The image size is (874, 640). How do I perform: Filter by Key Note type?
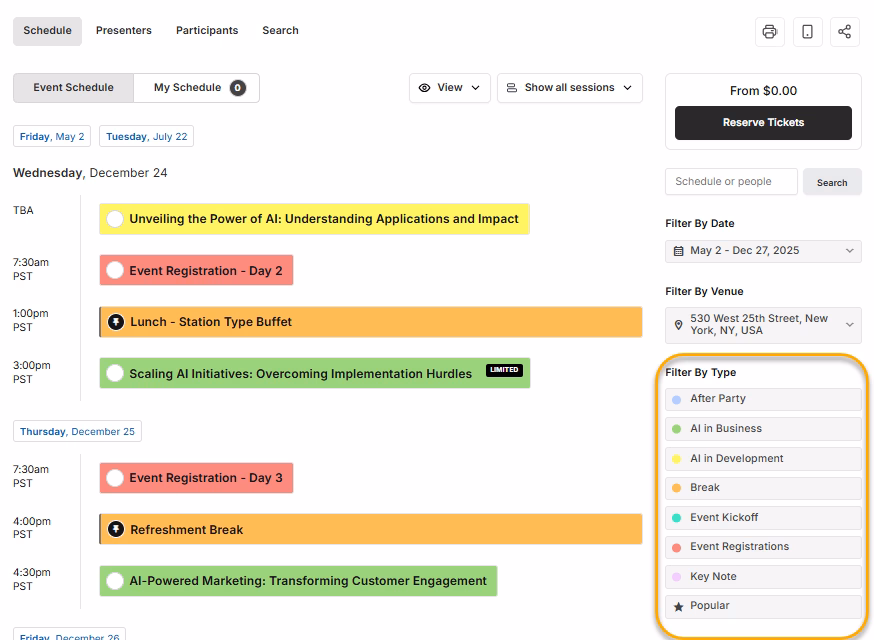tap(763, 576)
